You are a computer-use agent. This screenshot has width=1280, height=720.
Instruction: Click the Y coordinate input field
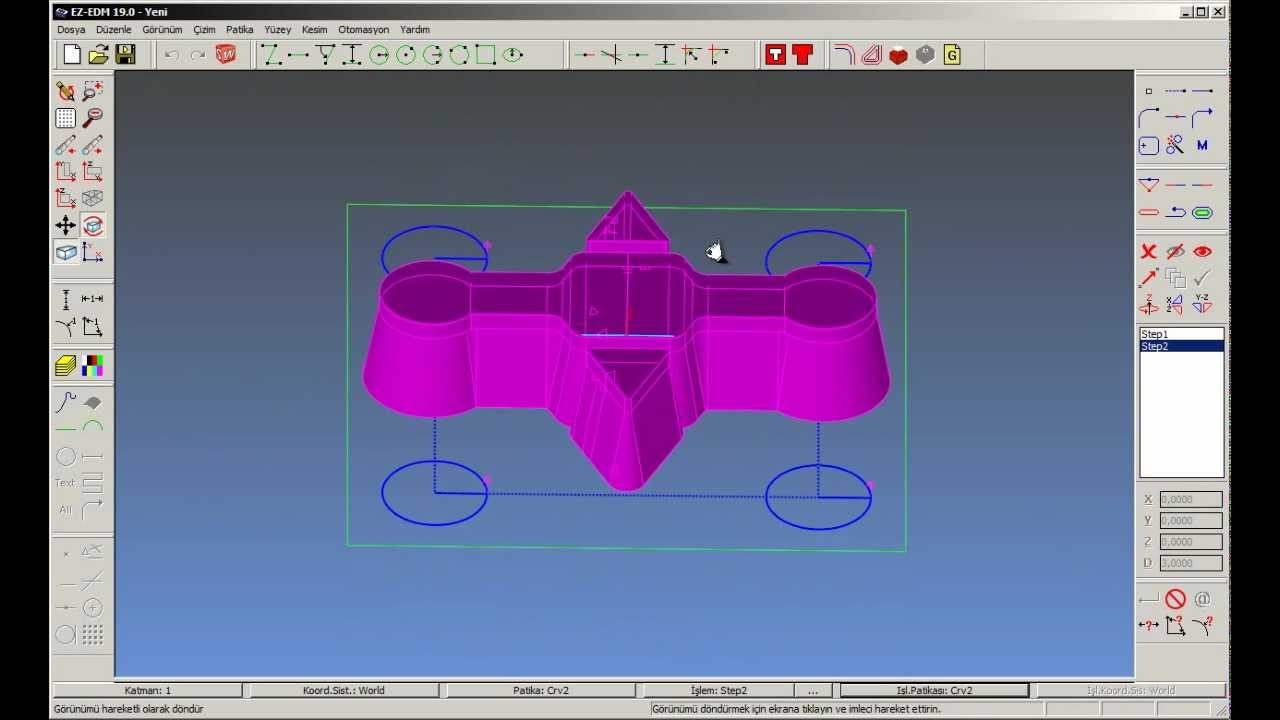click(x=1191, y=520)
